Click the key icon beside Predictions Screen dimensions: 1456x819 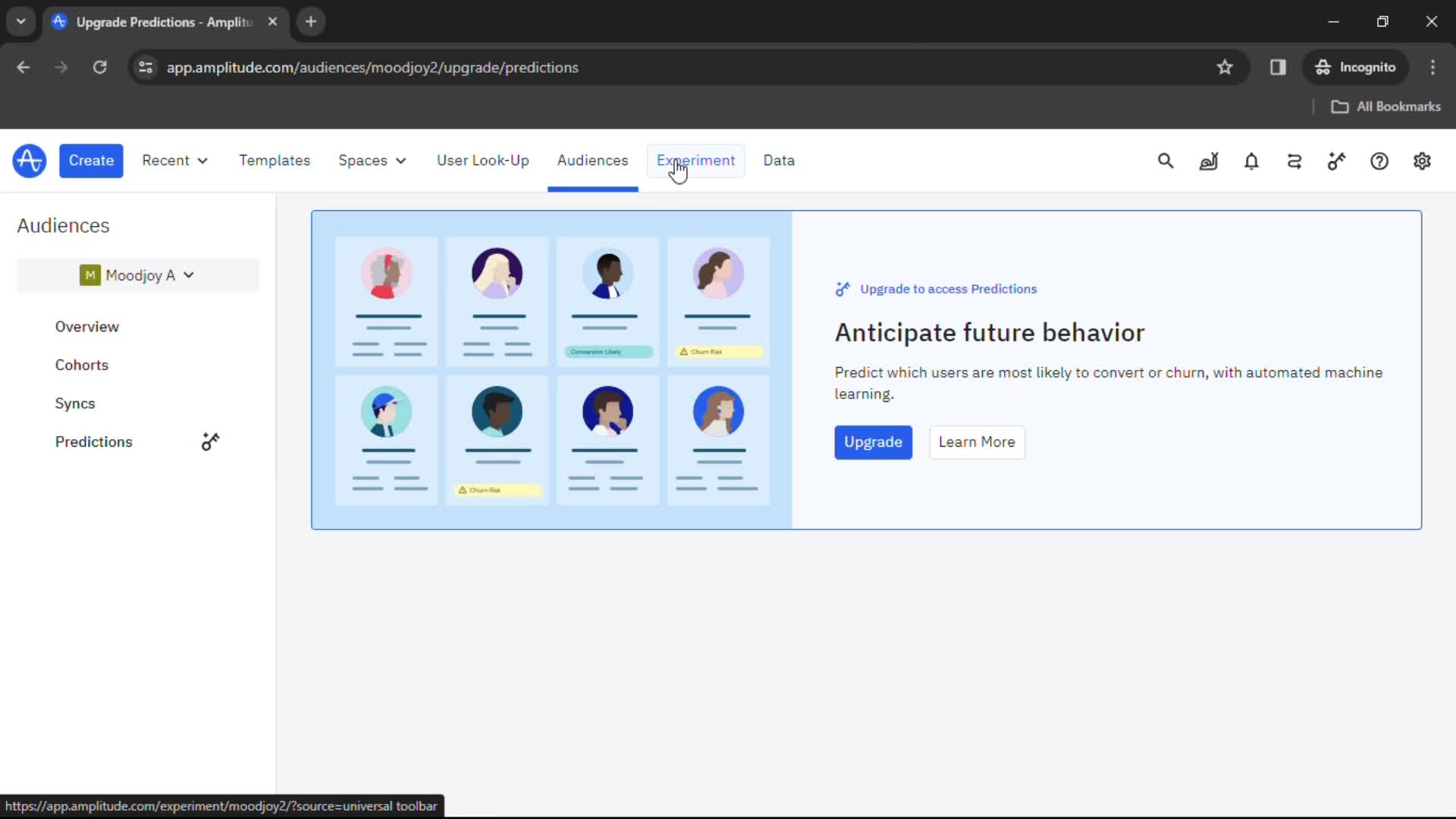(x=210, y=441)
